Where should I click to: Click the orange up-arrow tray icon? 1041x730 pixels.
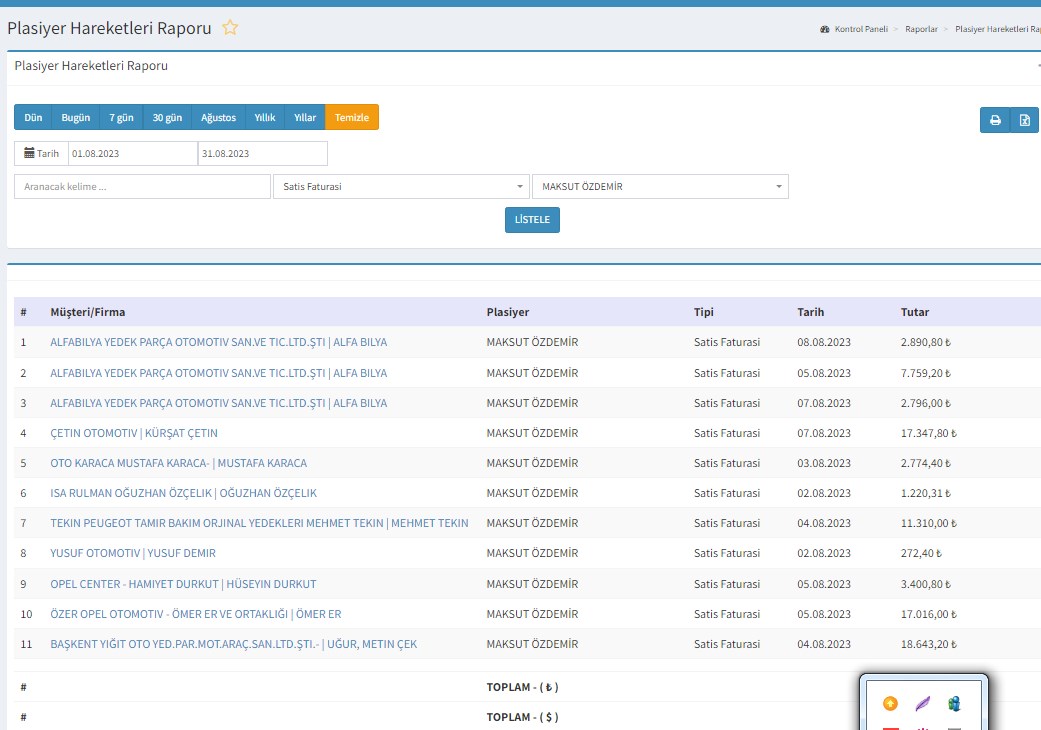click(890, 704)
